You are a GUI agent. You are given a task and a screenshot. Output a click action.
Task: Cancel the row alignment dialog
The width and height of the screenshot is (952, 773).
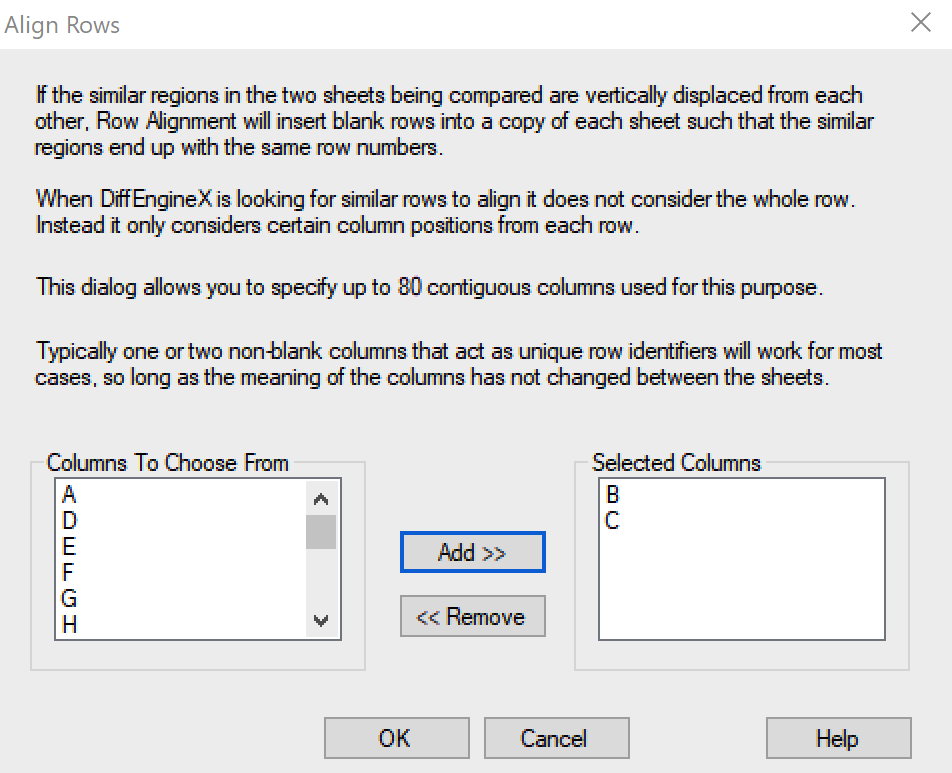(554, 739)
